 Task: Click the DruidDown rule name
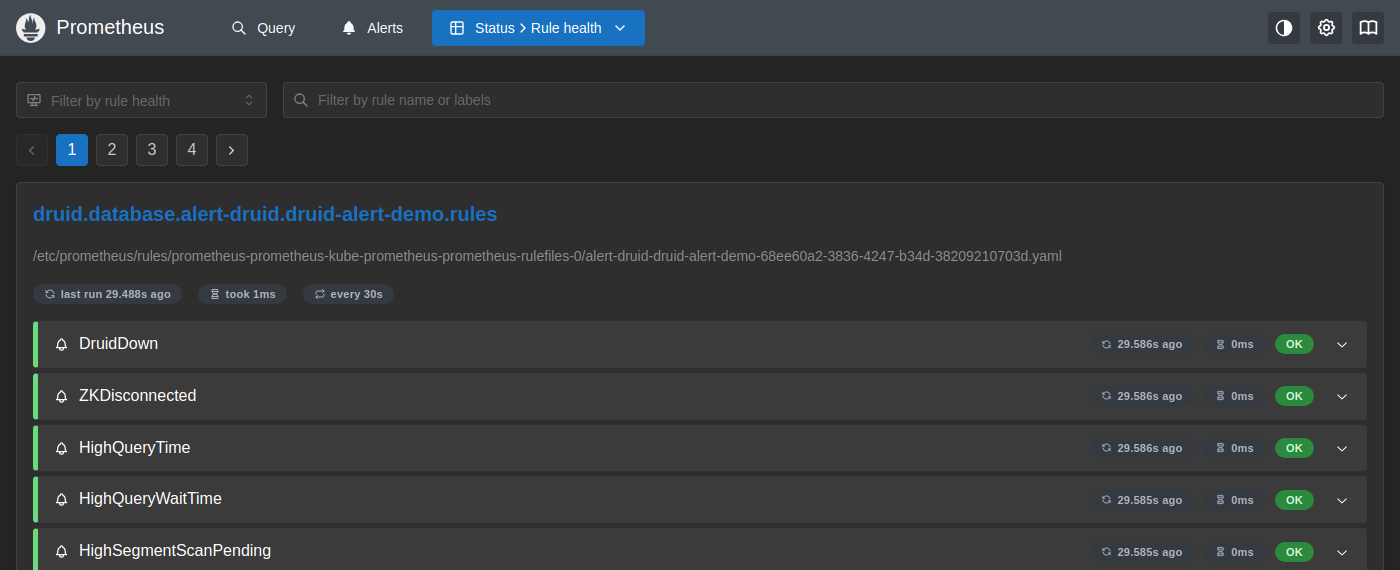click(x=118, y=344)
